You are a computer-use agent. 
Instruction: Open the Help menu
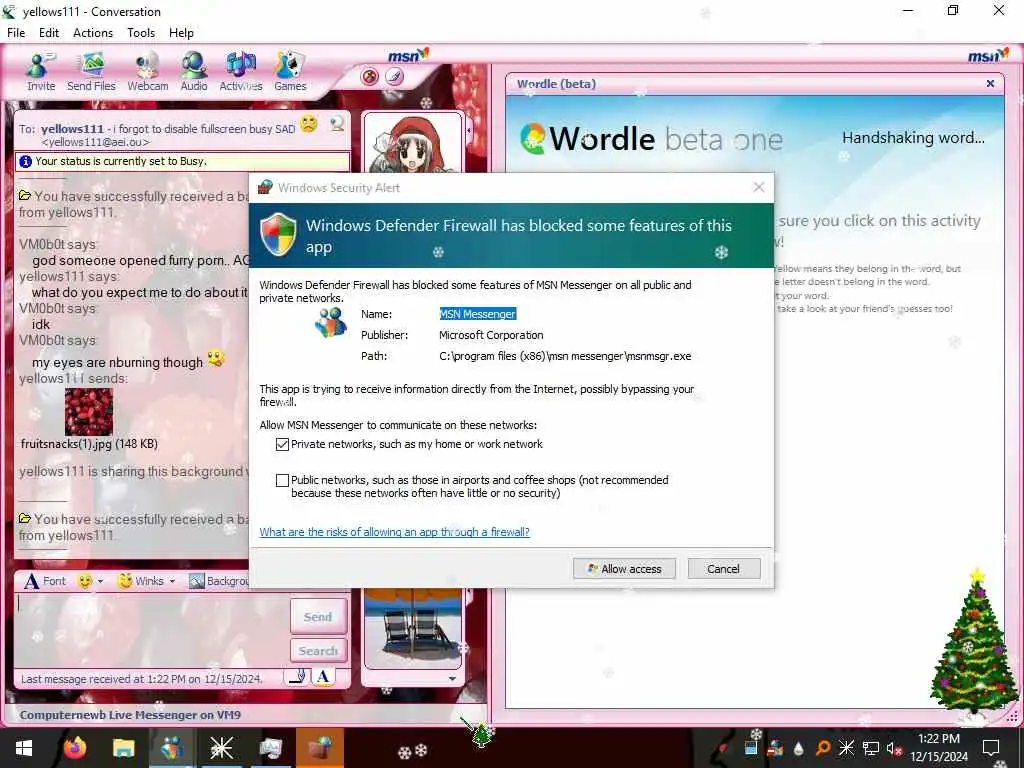(x=181, y=33)
